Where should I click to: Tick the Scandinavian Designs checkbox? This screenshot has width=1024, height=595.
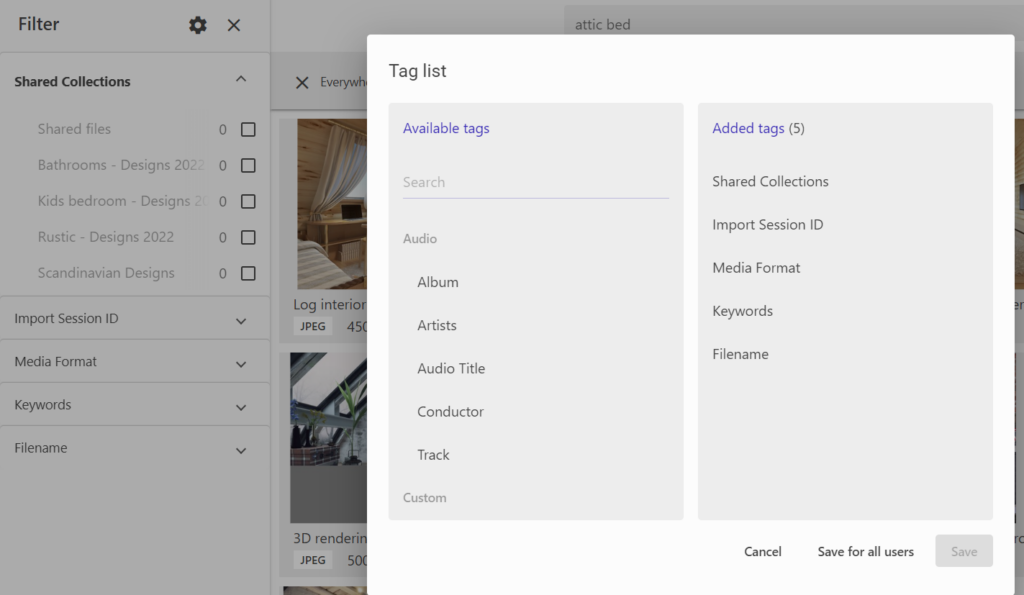[248, 273]
